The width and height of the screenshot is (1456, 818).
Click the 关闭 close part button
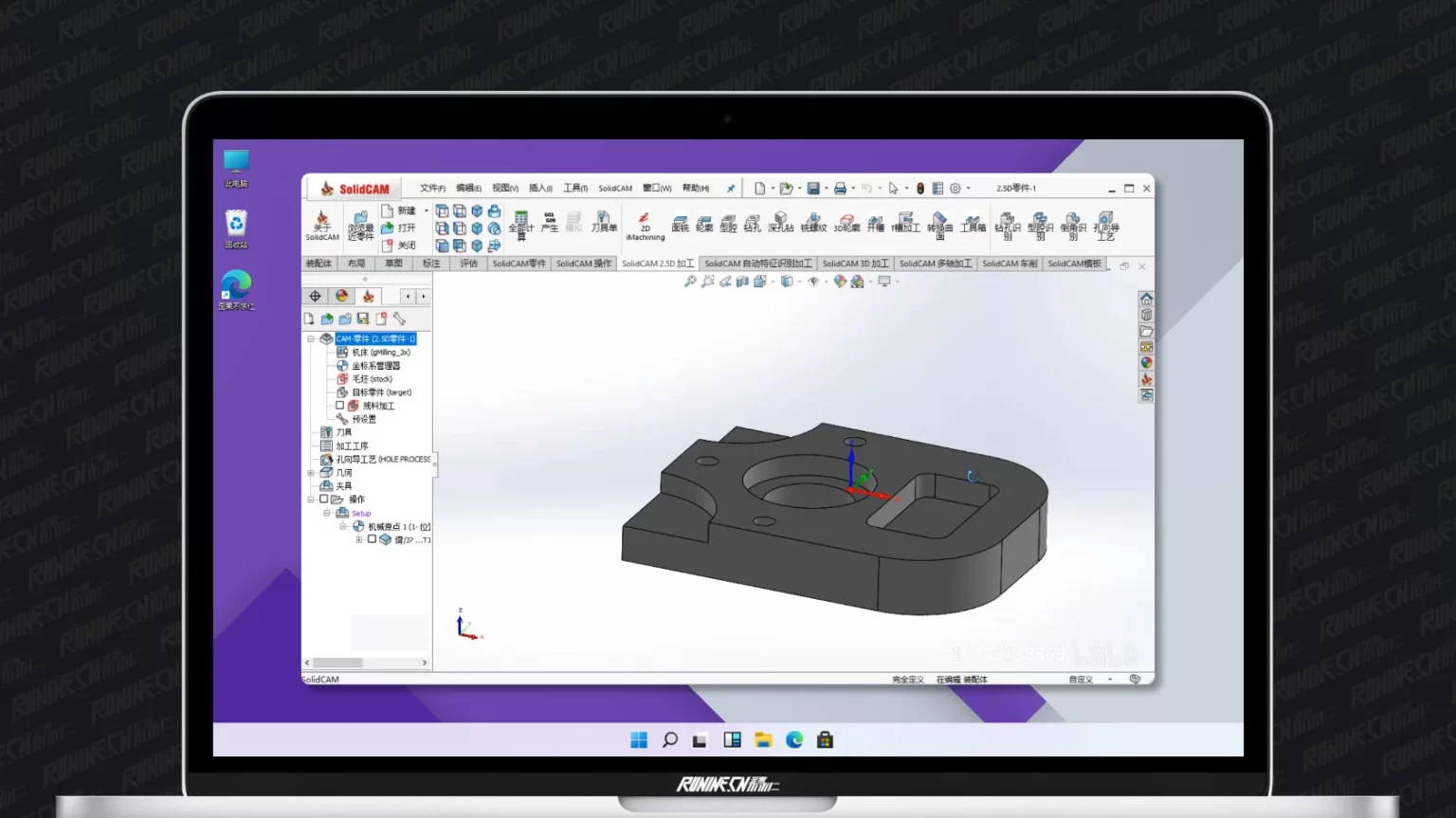399,245
